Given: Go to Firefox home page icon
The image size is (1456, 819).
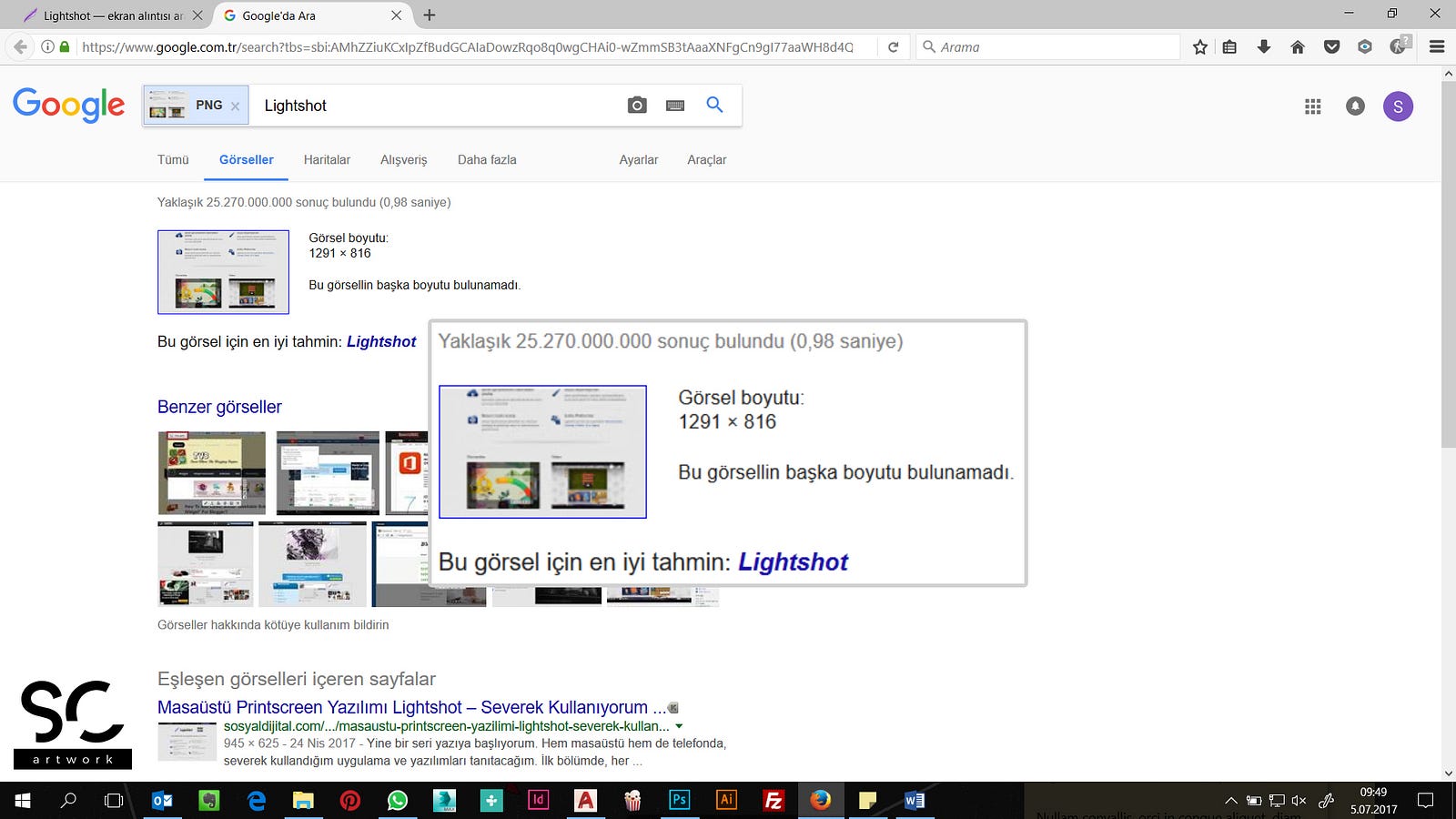Looking at the screenshot, I should tap(1298, 47).
